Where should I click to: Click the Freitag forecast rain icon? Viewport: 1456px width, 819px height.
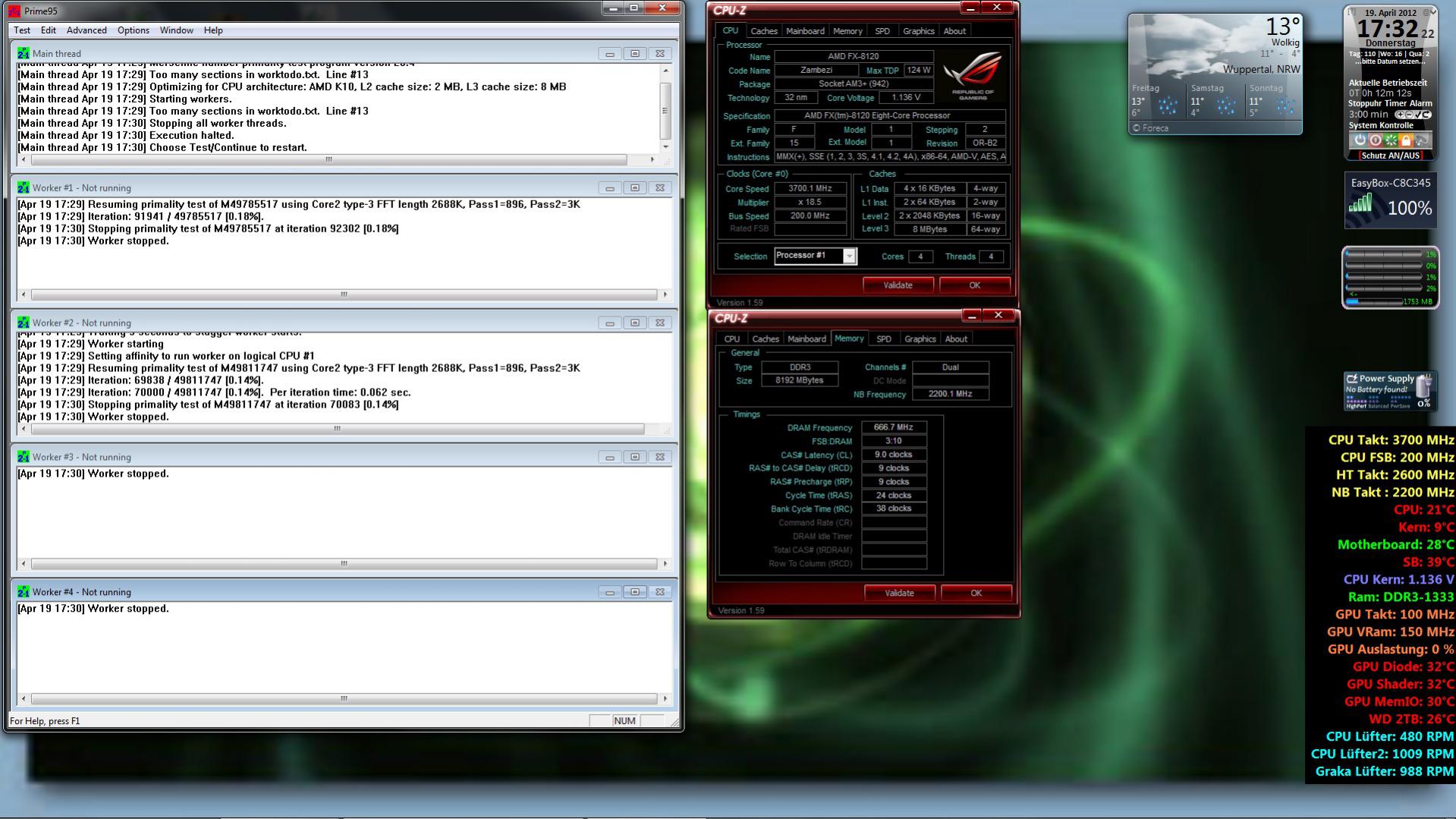click(1168, 106)
